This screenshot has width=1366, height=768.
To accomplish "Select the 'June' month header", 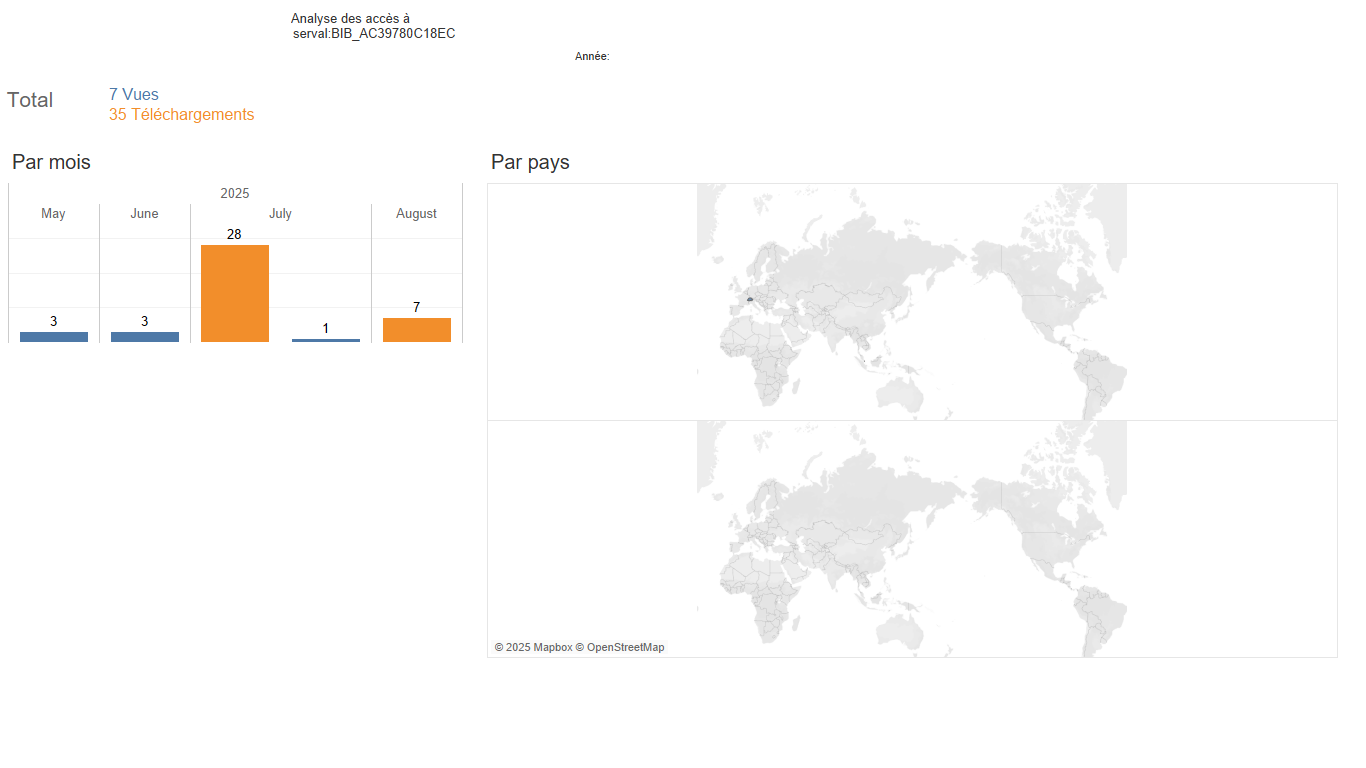I will 145,214.
